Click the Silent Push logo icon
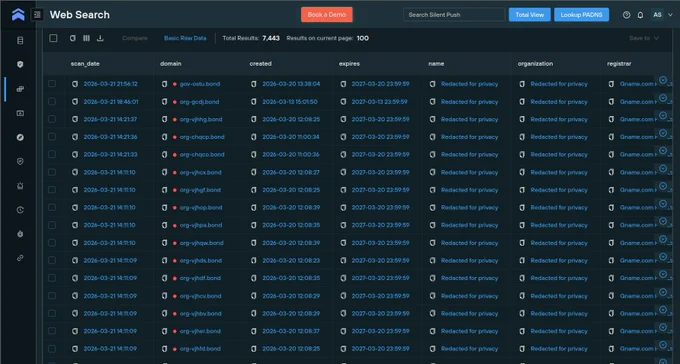Image resolution: width=680 pixels, height=364 pixels. pyautogui.click(x=18, y=14)
